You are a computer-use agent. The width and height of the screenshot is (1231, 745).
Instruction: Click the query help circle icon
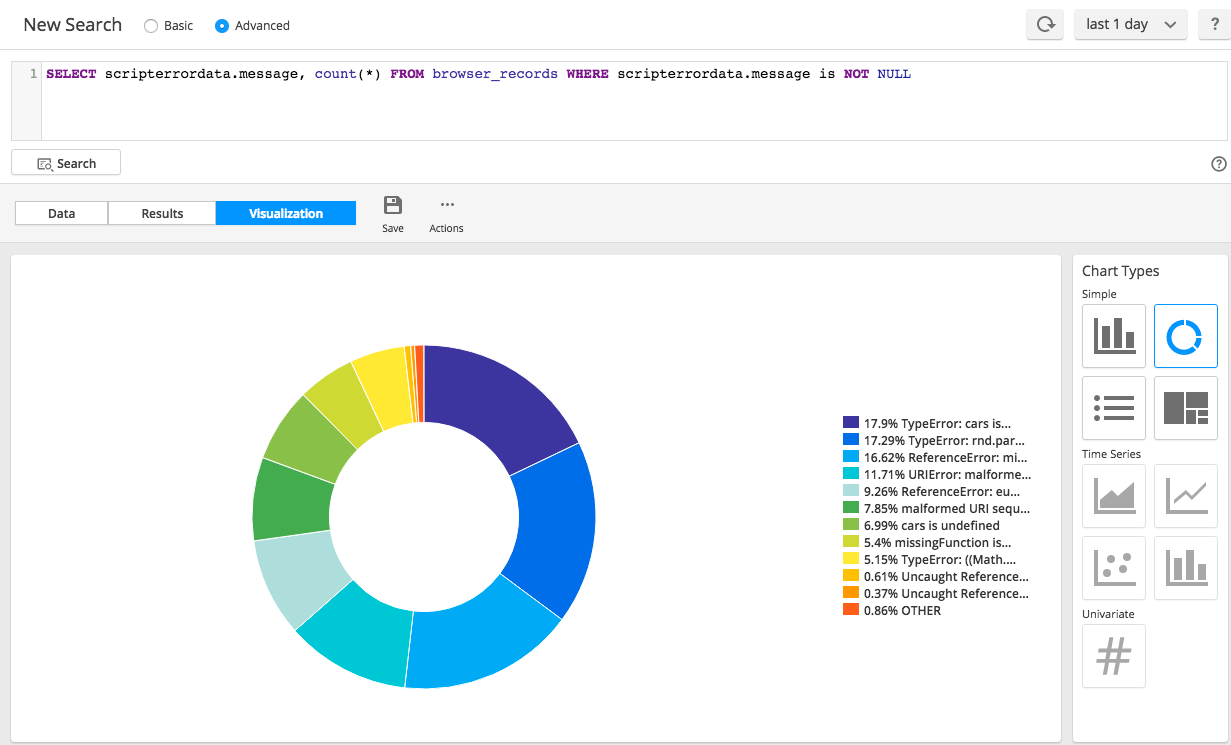(x=1218, y=164)
